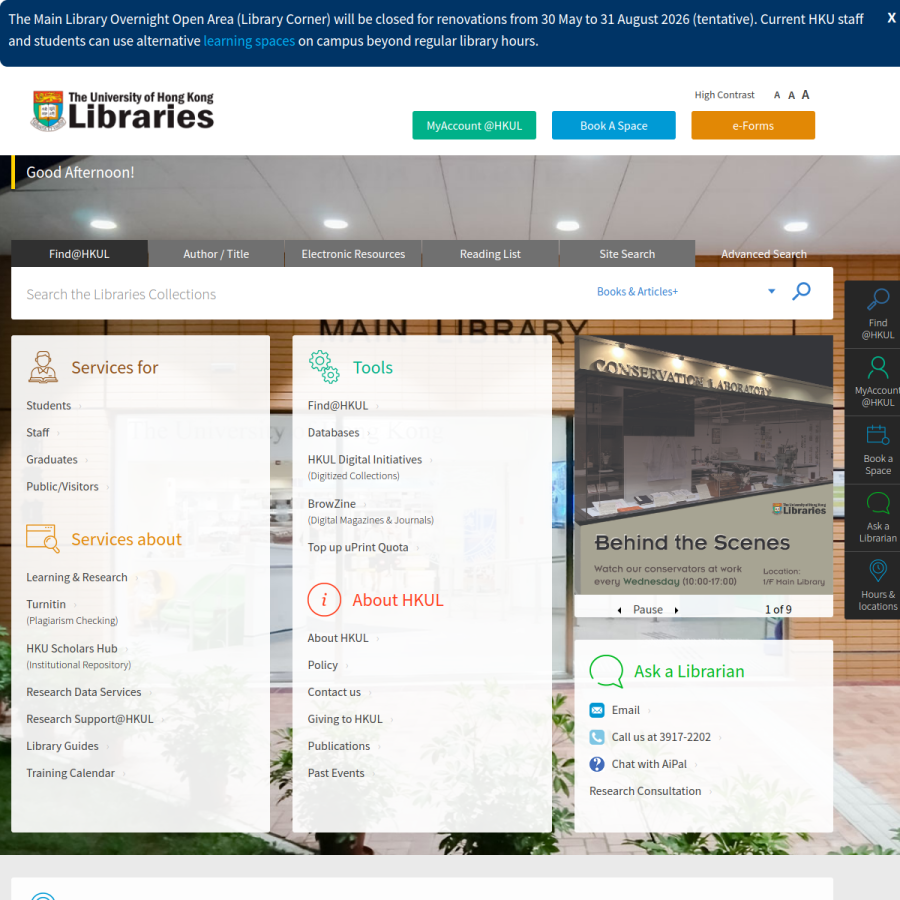
Task: Switch to the Reading List tab
Action: [x=490, y=254]
